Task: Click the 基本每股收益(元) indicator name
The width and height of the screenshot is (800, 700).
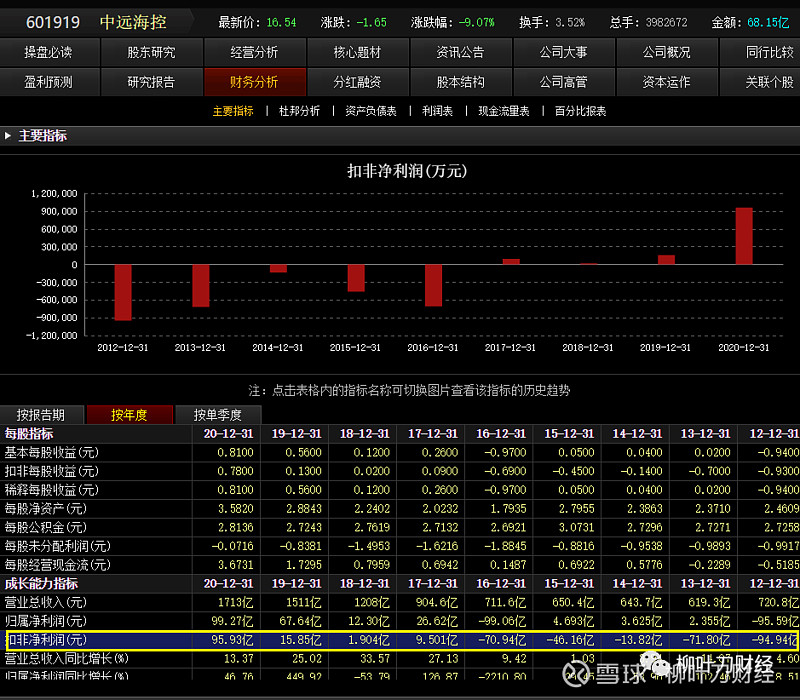Action: [x=52, y=453]
